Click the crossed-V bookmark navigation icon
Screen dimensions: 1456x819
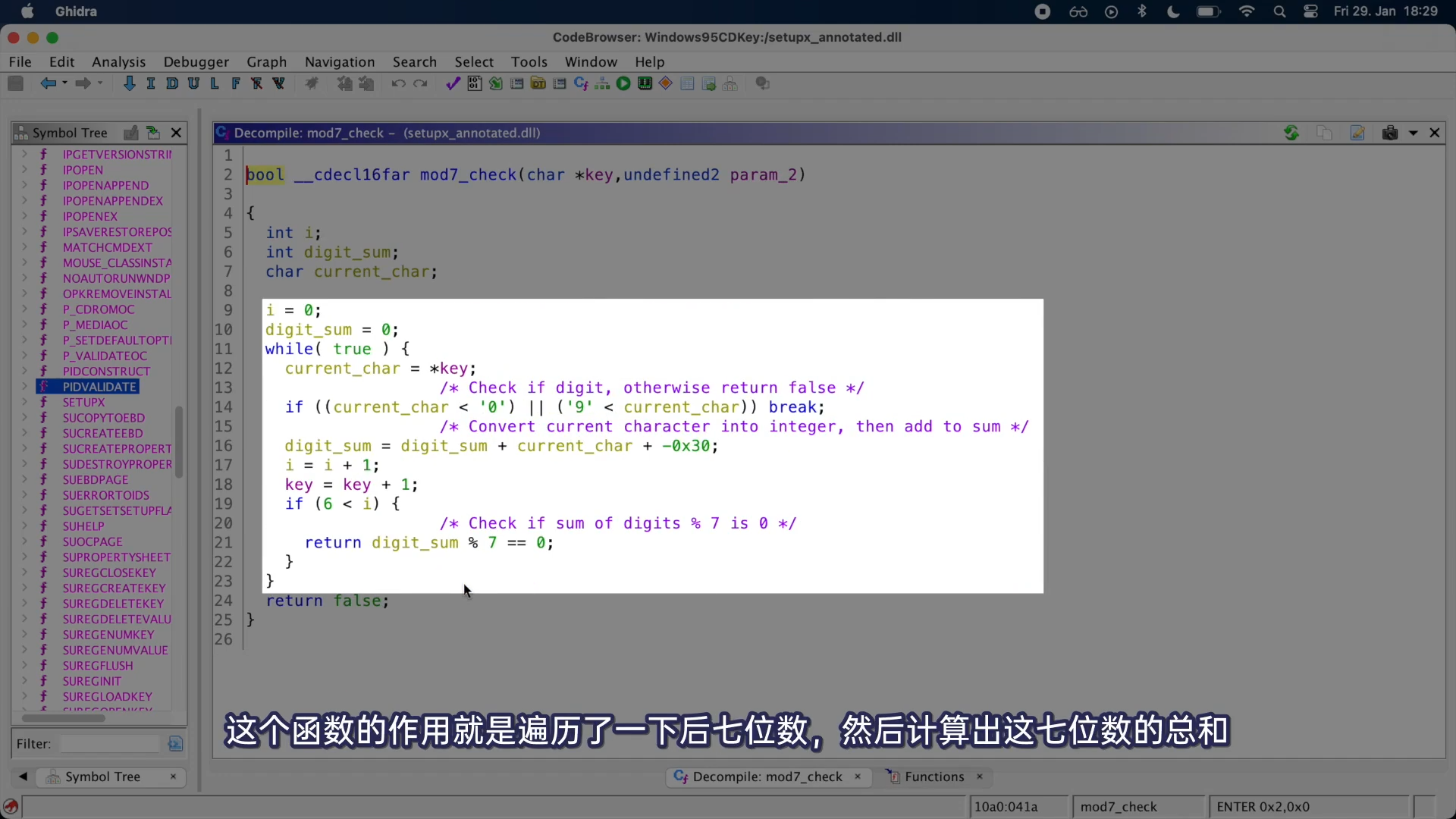tap(279, 83)
